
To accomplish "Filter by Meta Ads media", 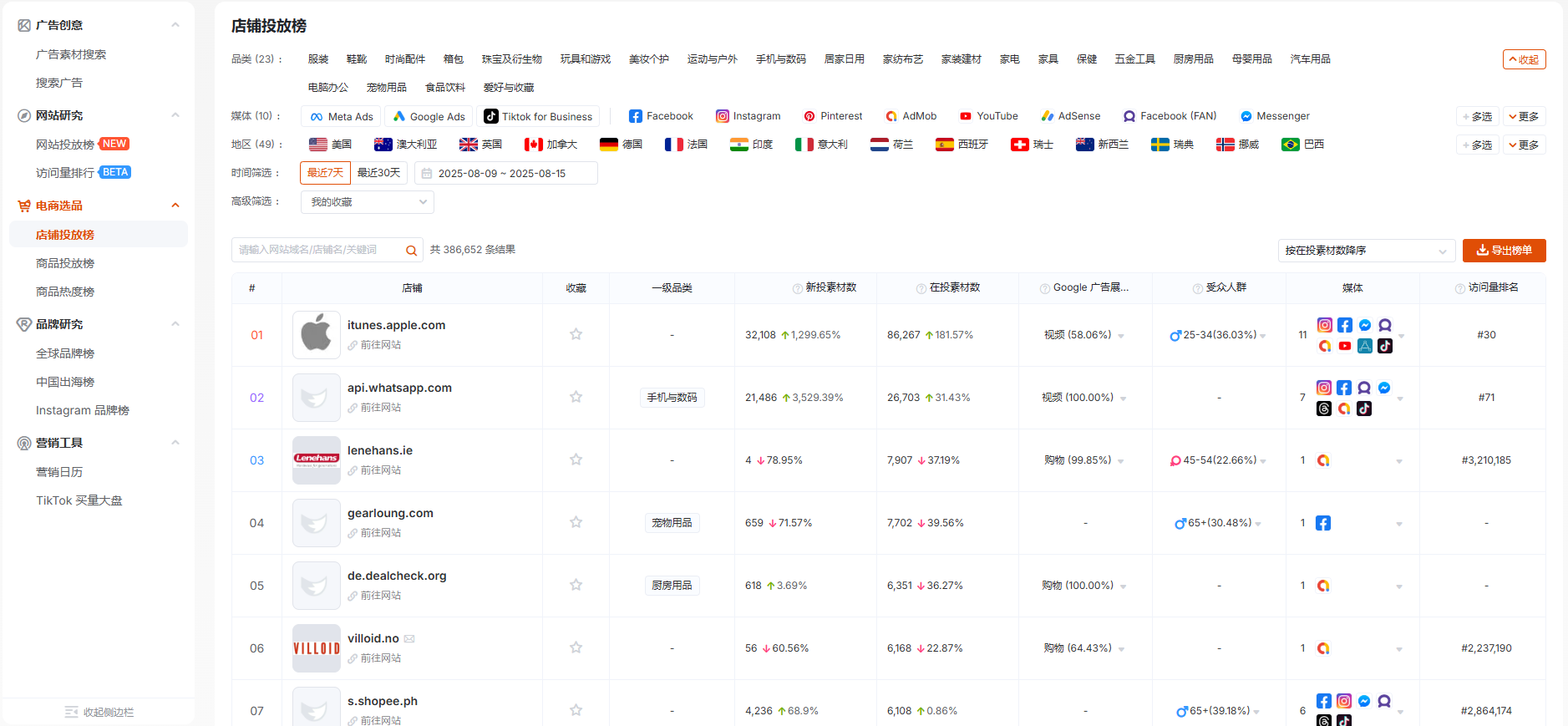I will pos(341,116).
